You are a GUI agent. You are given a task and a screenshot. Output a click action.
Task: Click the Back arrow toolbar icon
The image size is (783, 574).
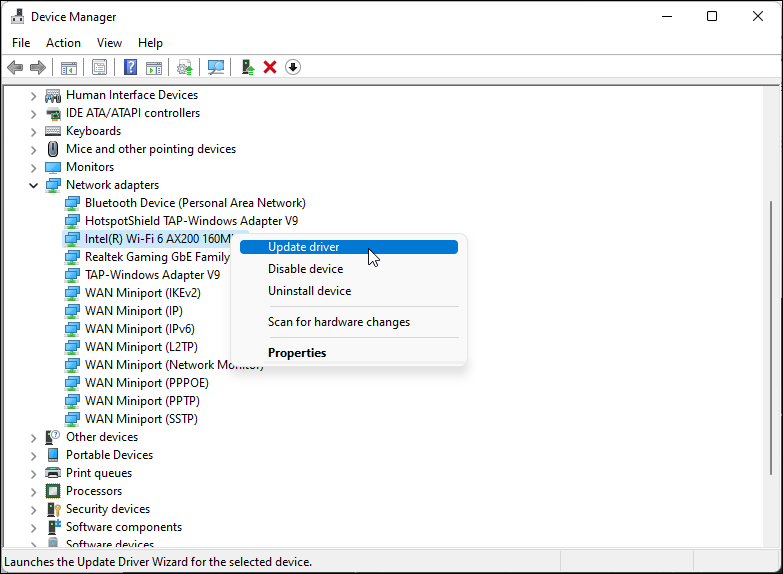[x=15, y=67]
